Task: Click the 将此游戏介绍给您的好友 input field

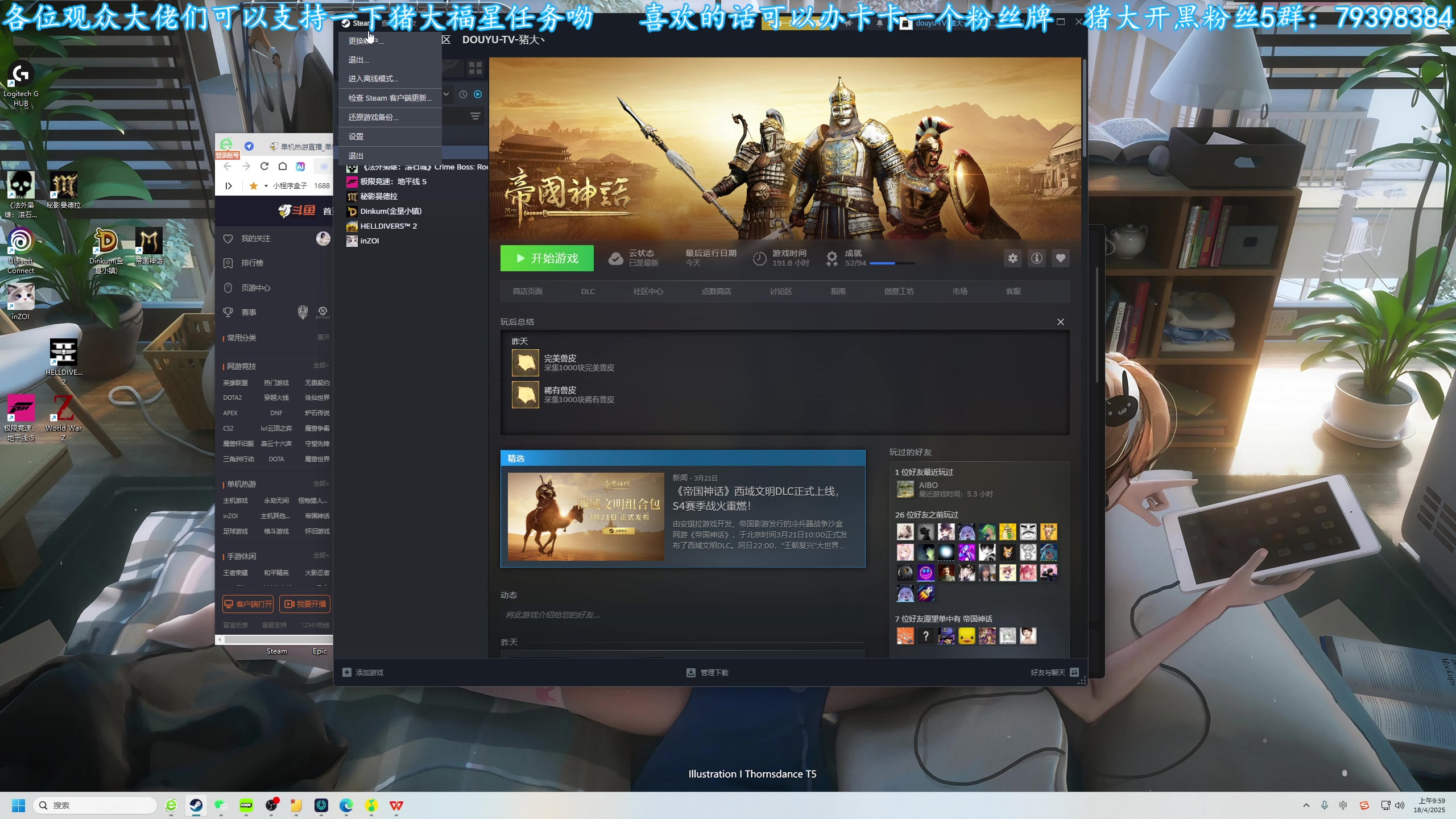Action: coord(682,615)
